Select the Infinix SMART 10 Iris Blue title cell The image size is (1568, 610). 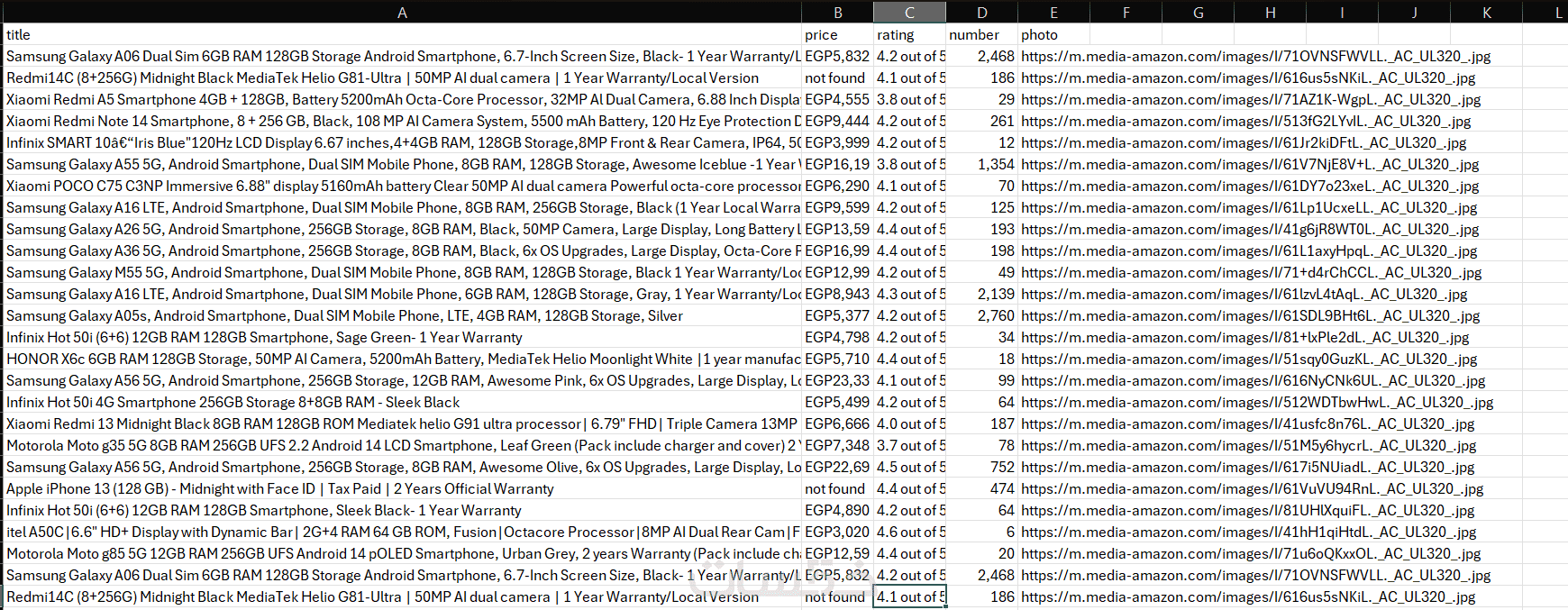click(403, 142)
